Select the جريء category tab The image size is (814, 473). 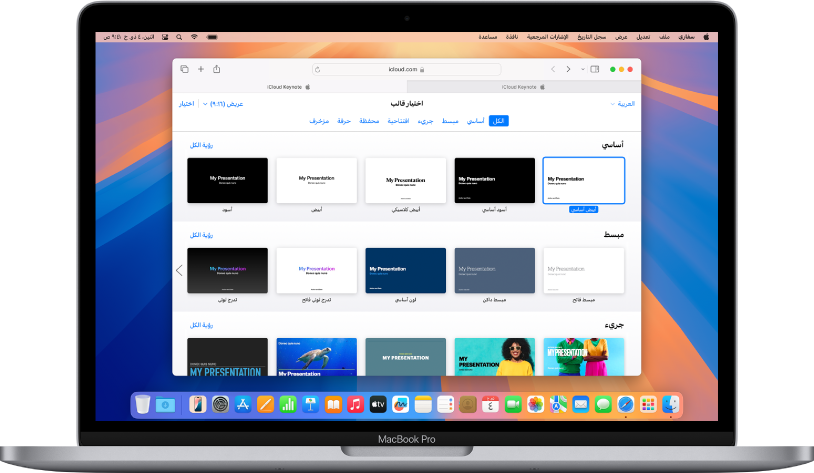pyautogui.click(x=425, y=121)
